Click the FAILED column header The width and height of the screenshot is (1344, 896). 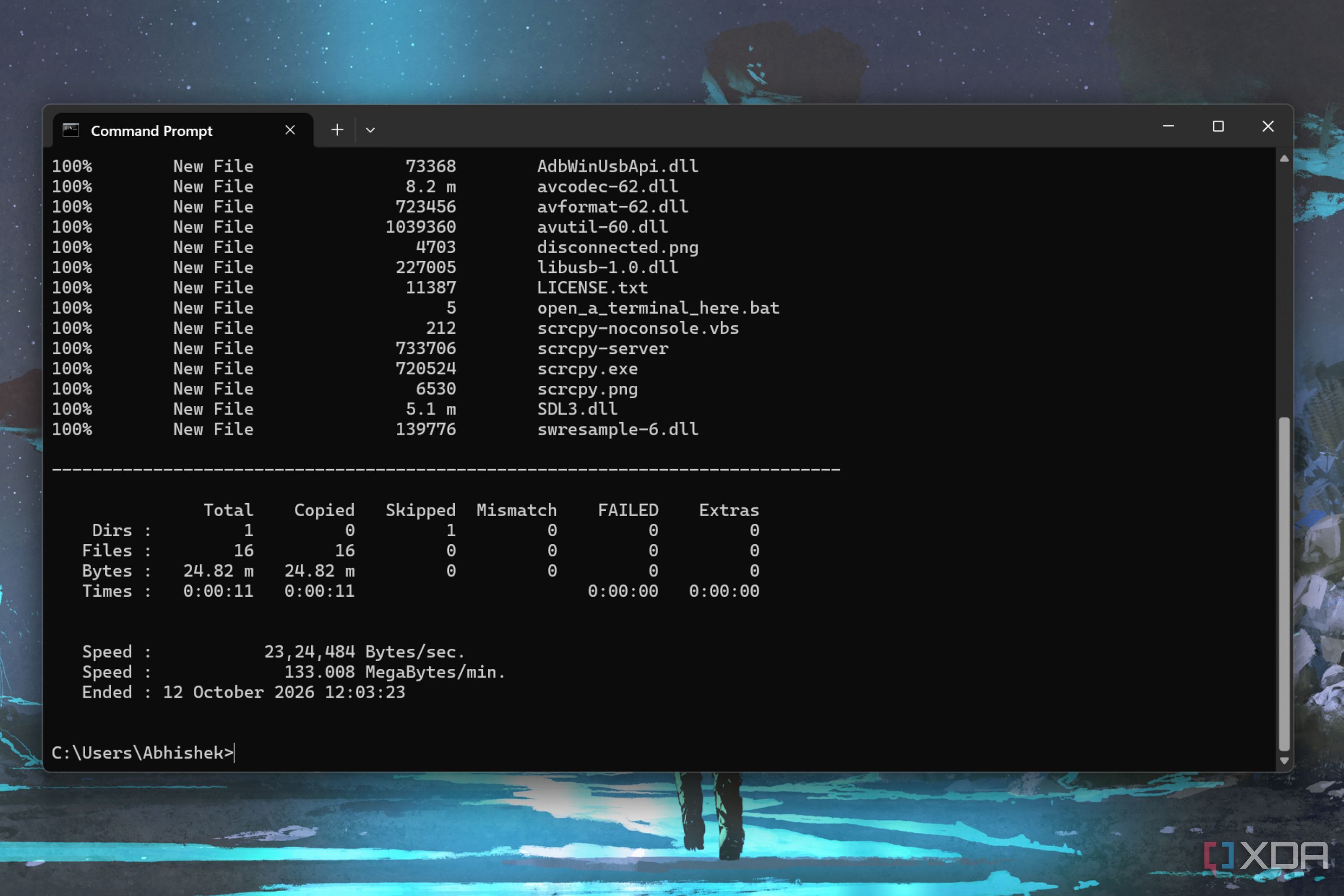pos(628,510)
